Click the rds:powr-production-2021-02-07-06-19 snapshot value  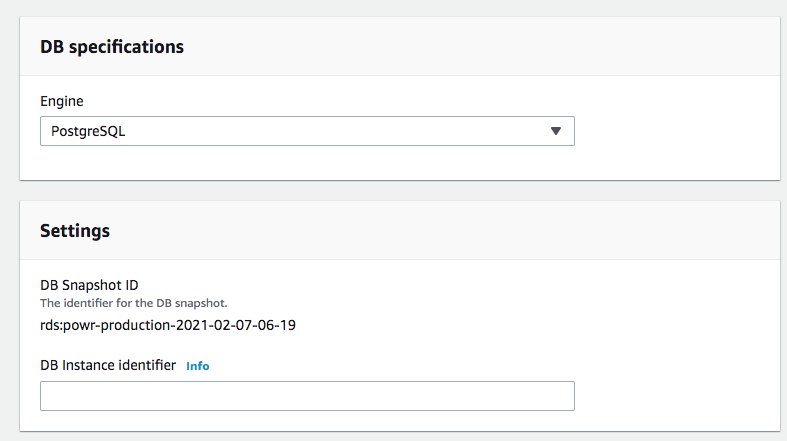point(167,325)
